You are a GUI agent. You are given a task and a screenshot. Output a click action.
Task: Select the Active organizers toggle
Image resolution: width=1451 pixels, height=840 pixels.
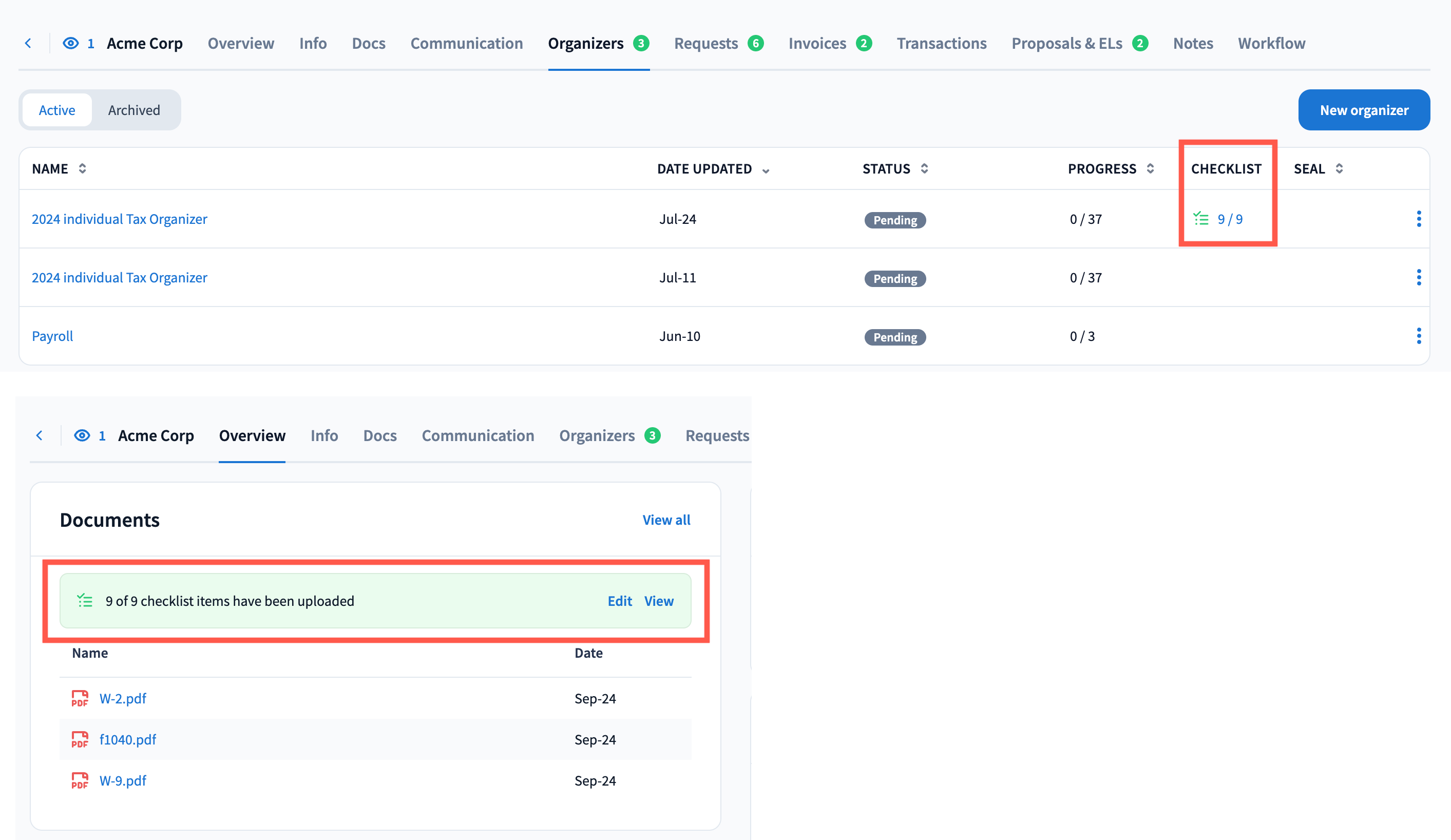coord(57,110)
